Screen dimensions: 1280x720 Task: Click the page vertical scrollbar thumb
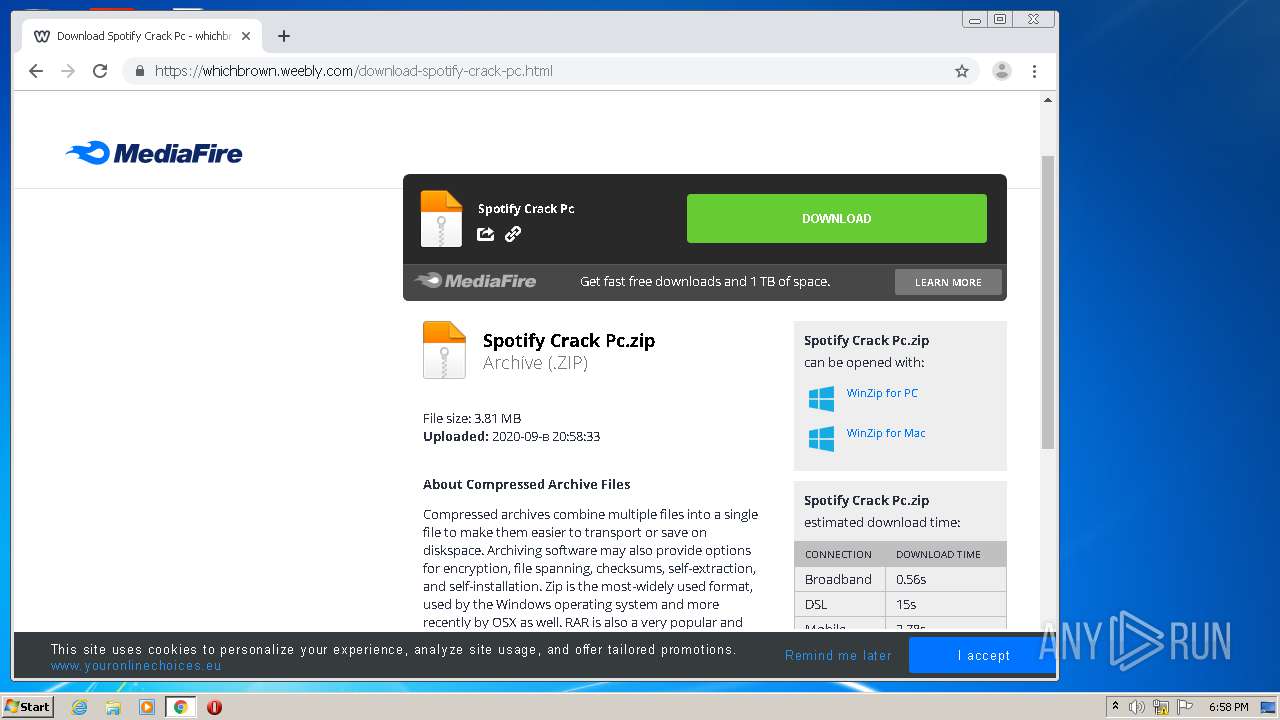(x=1048, y=302)
